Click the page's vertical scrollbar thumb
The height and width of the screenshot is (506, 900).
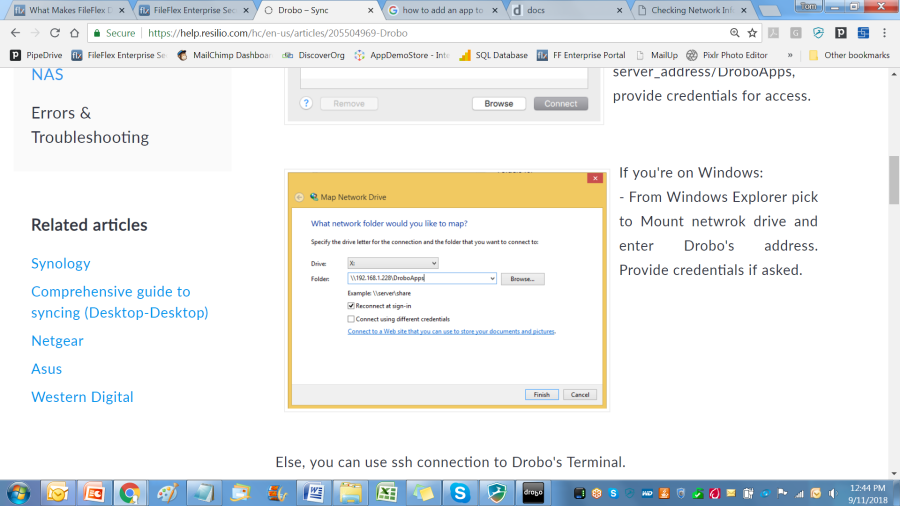894,180
